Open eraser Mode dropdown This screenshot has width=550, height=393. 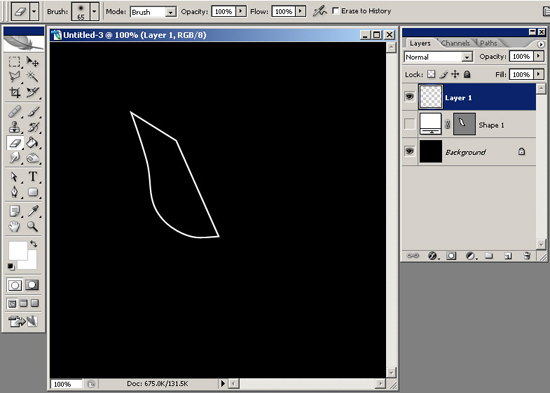(170, 12)
